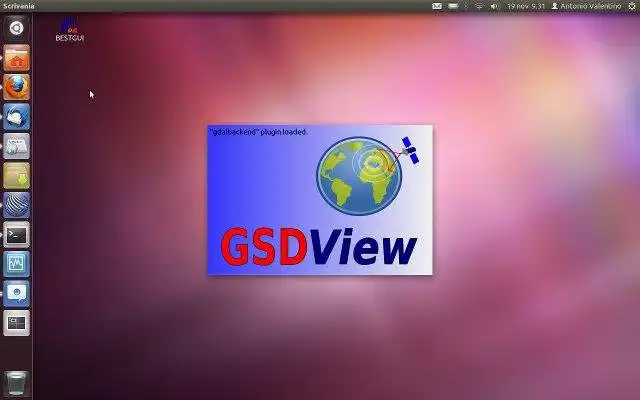Open the Antonio Valentino user menu
The height and width of the screenshot is (400, 640).
tap(586, 6)
